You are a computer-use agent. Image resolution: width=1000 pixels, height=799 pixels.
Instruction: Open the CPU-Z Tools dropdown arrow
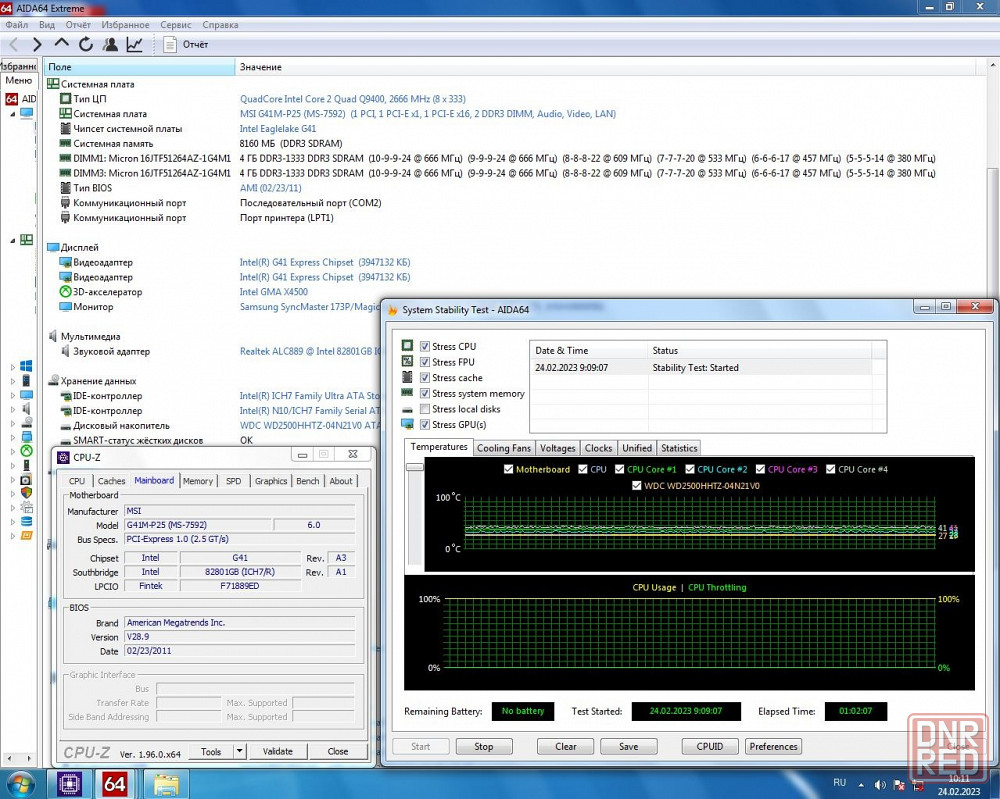tap(239, 752)
